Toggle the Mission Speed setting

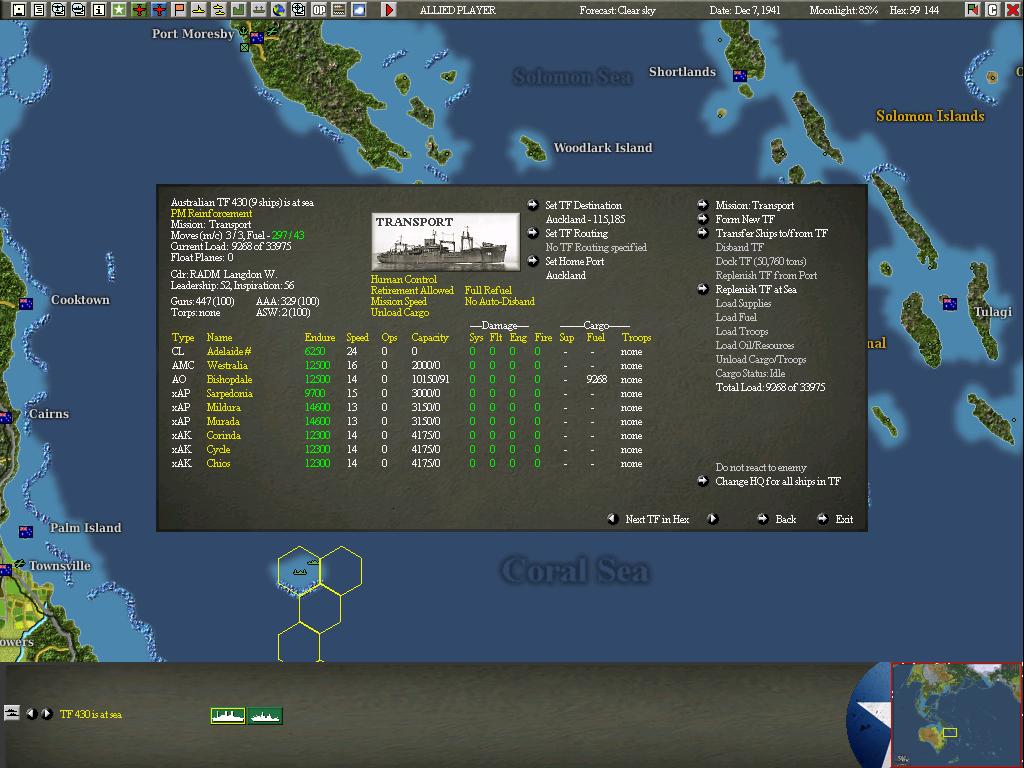coord(398,301)
